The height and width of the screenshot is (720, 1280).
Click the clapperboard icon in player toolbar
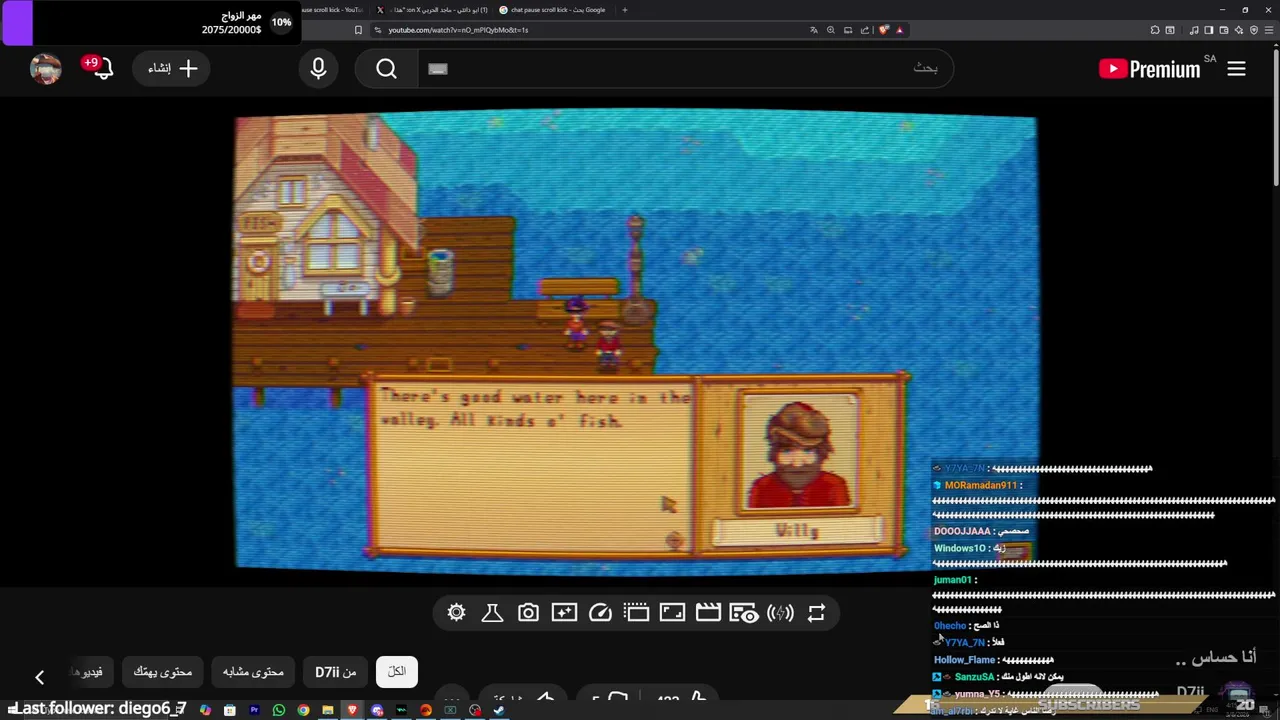[708, 613]
